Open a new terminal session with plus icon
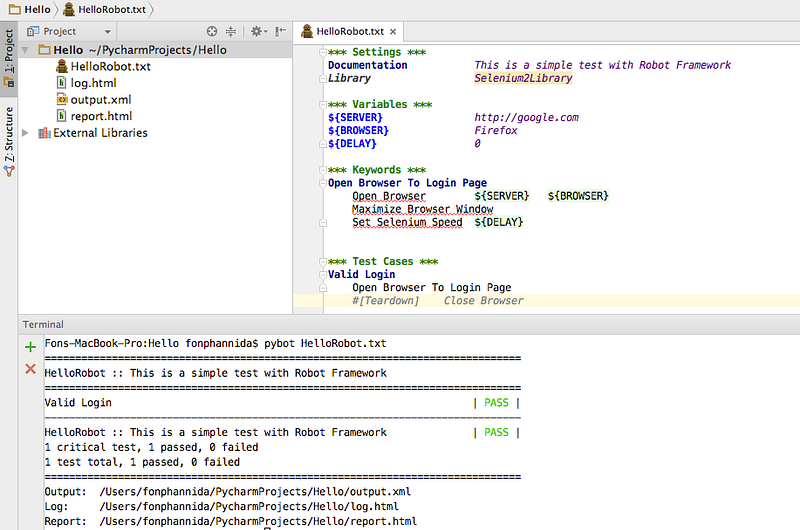800x530 pixels. pos(31,347)
